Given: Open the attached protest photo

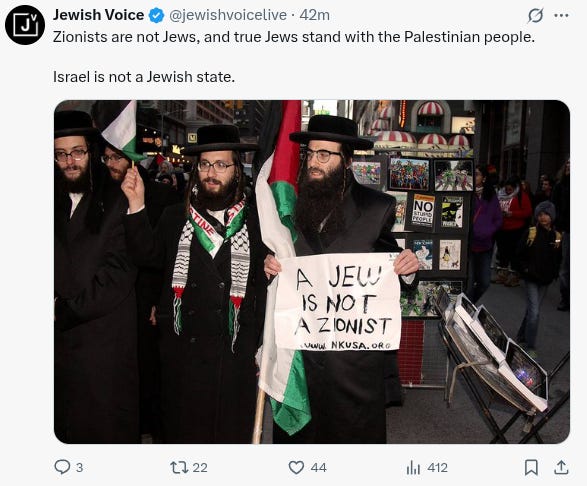Looking at the screenshot, I should pos(312,272).
